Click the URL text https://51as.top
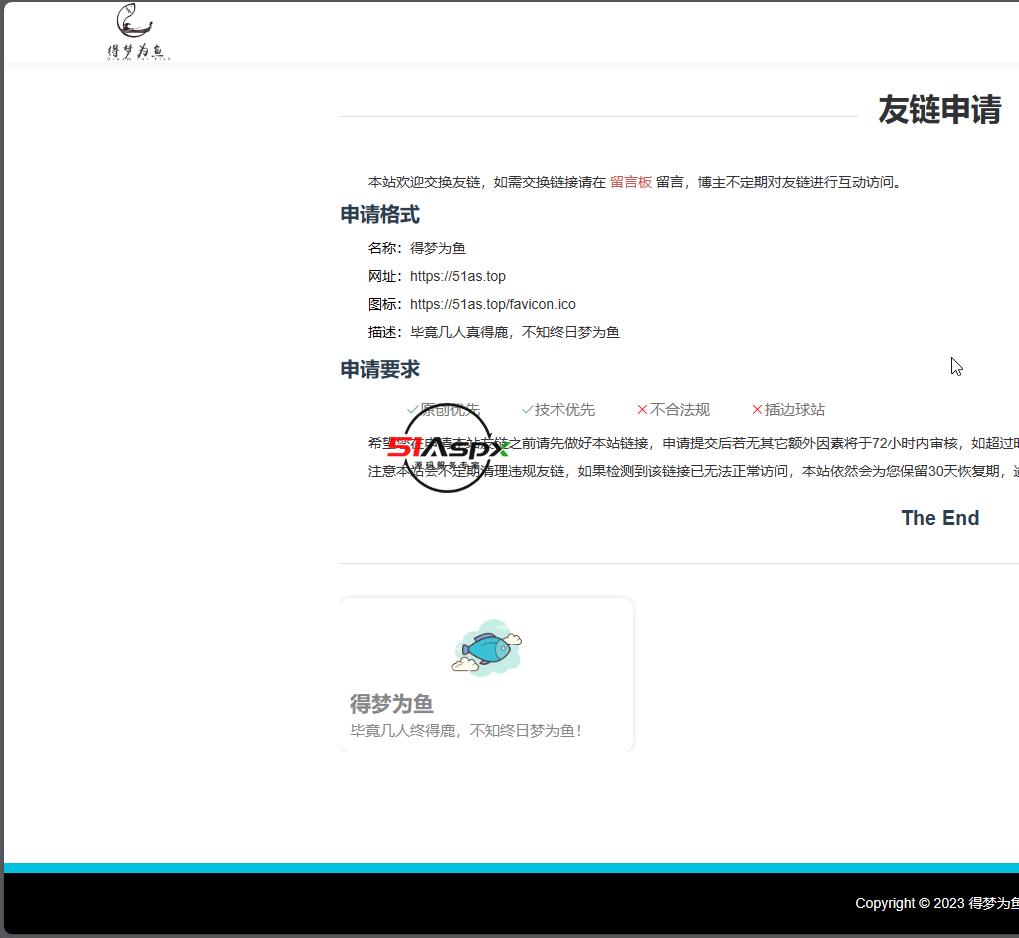1019x938 pixels. click(x=458, y=276)
